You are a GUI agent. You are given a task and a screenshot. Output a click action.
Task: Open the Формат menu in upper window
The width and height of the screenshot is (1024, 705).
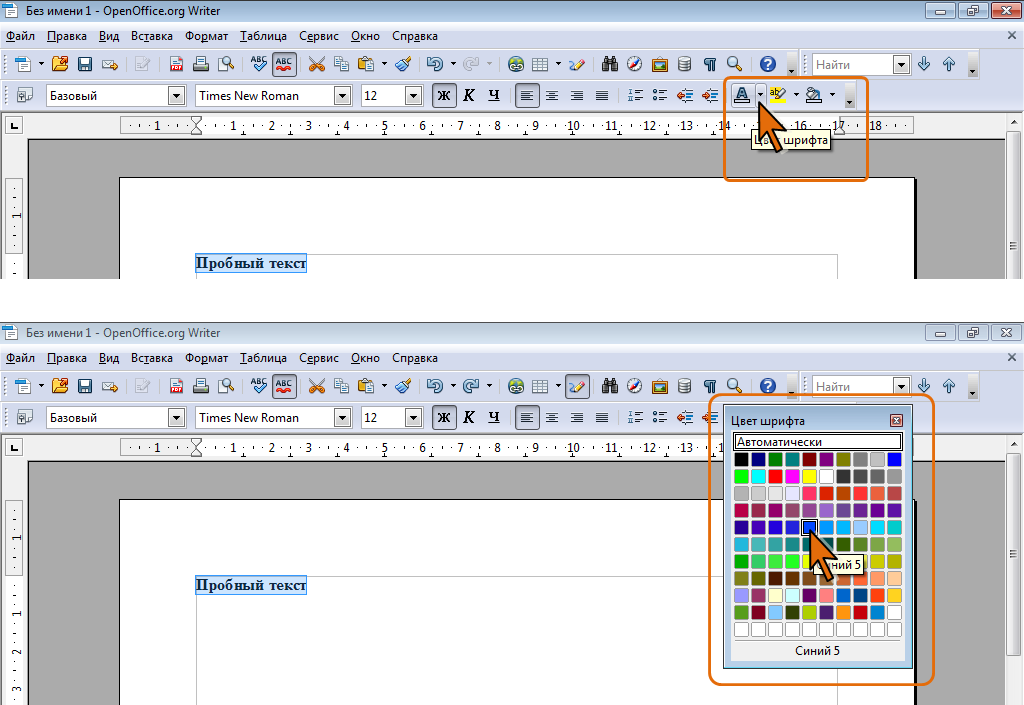pos(206,36)
